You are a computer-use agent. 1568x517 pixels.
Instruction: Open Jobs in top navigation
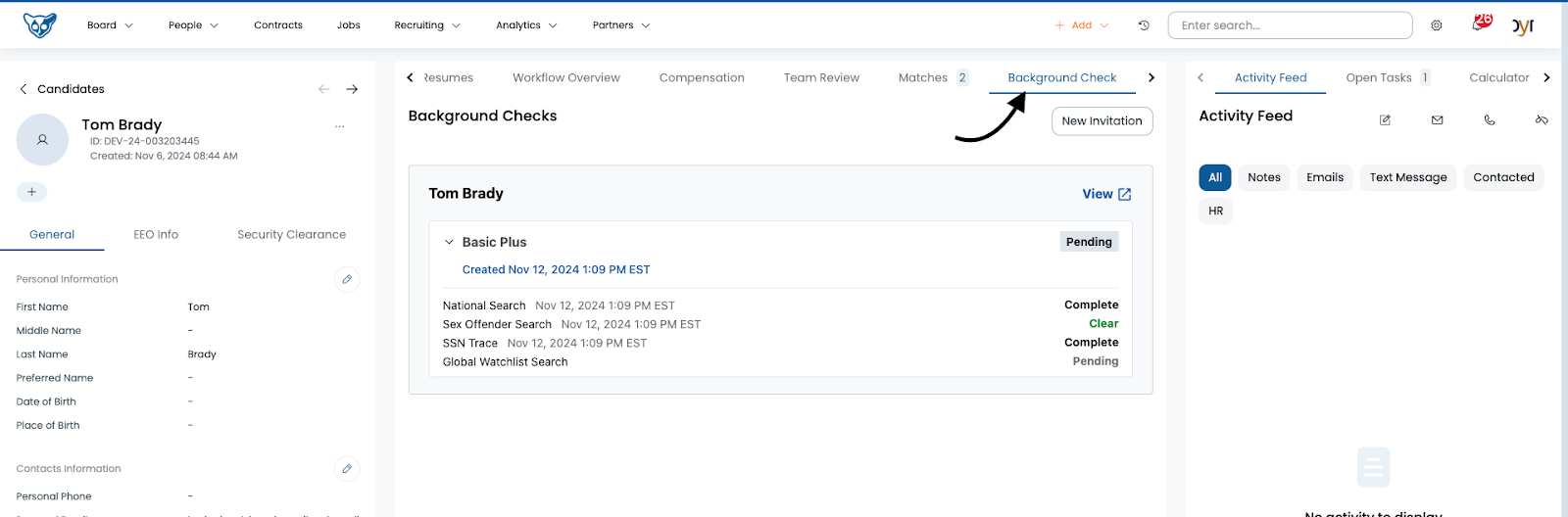[349, 25]
